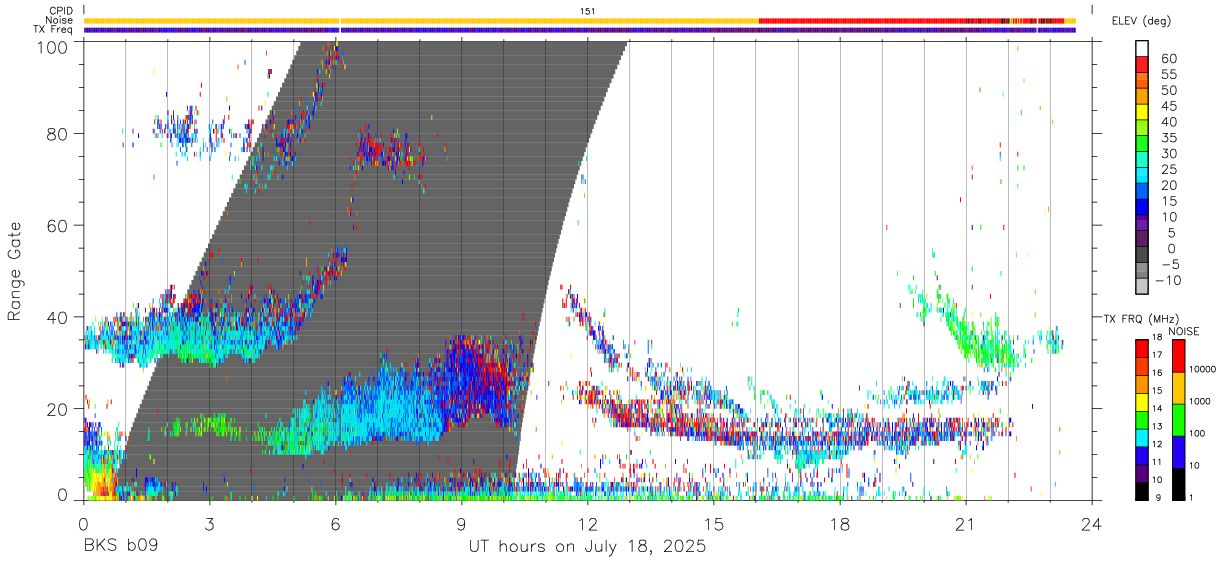Click cyan ELEV color cell between 20 and 25
Image resolution: width=1228 pixels, height=567 pixels.
pyautogui.click(x=1142, y=177)
